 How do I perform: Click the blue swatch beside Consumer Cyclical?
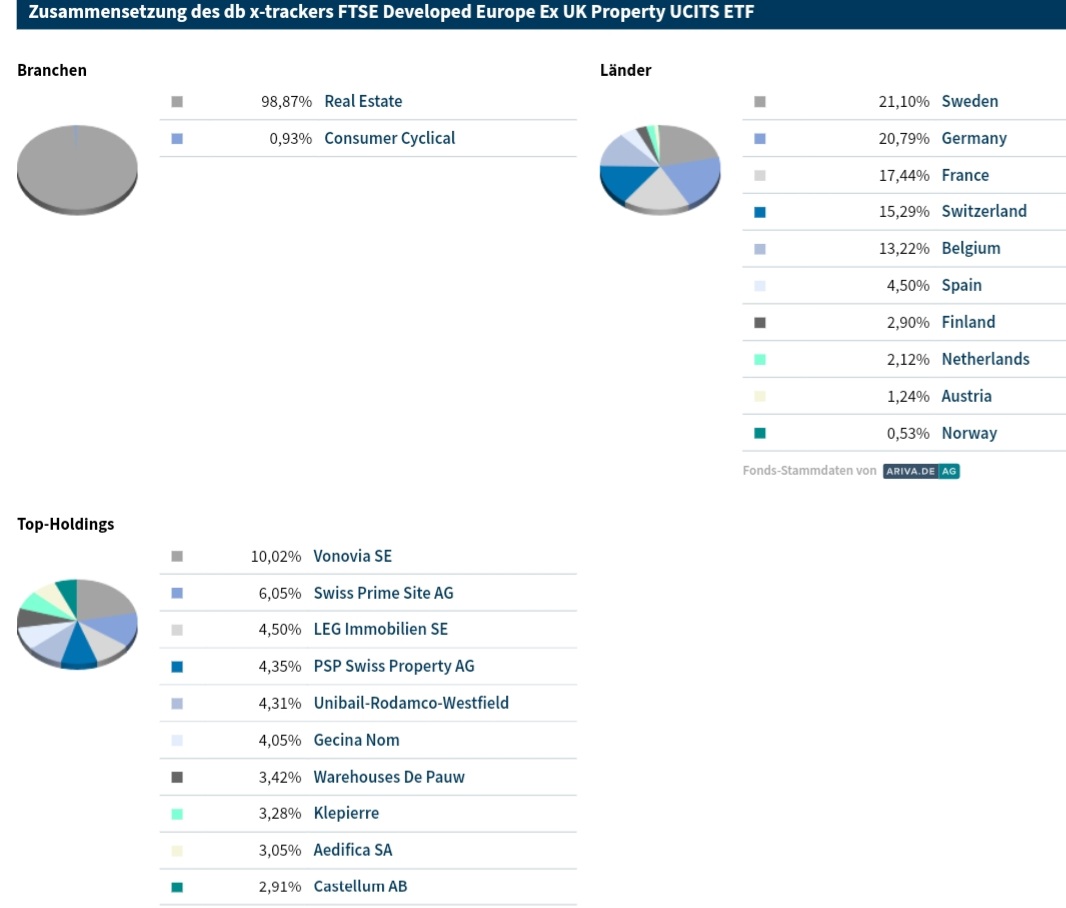point(177,139)
